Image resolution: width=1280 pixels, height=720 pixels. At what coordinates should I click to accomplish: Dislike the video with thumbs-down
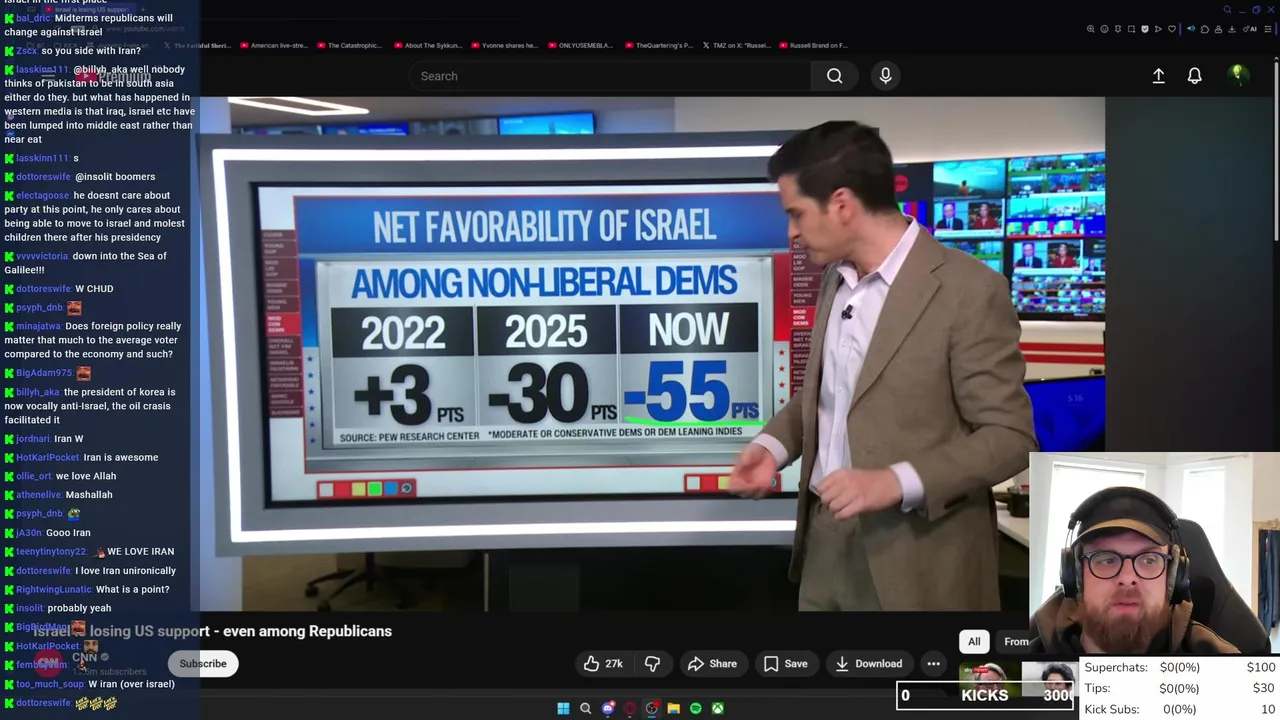point(652,664)
